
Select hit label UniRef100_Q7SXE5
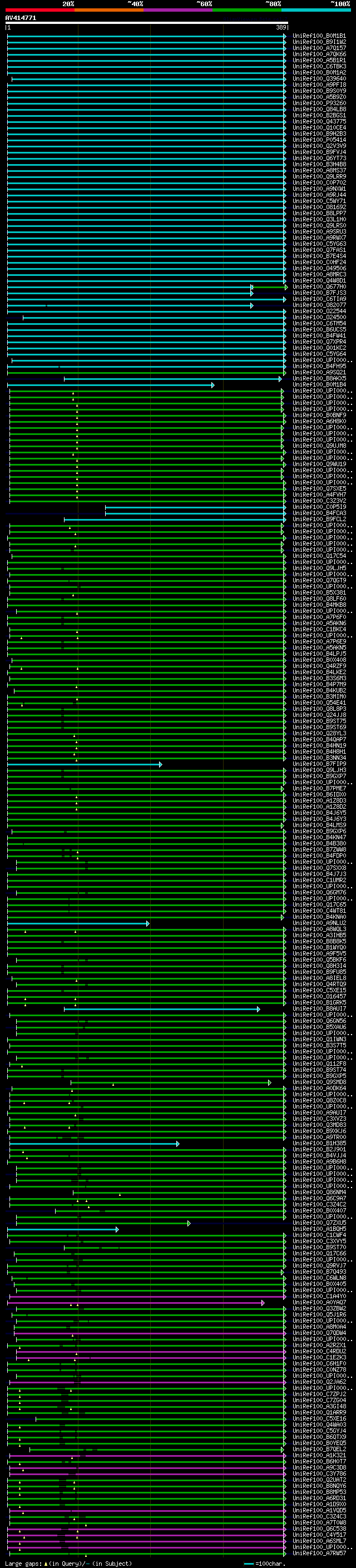pos(319,488)
